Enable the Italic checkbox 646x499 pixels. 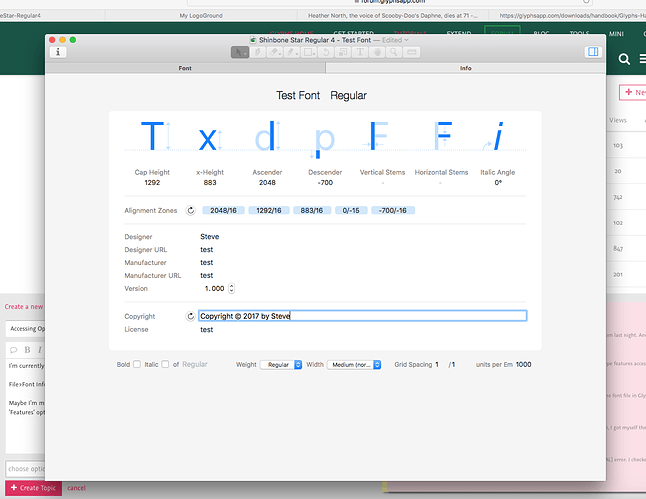(x=165, y=364)
